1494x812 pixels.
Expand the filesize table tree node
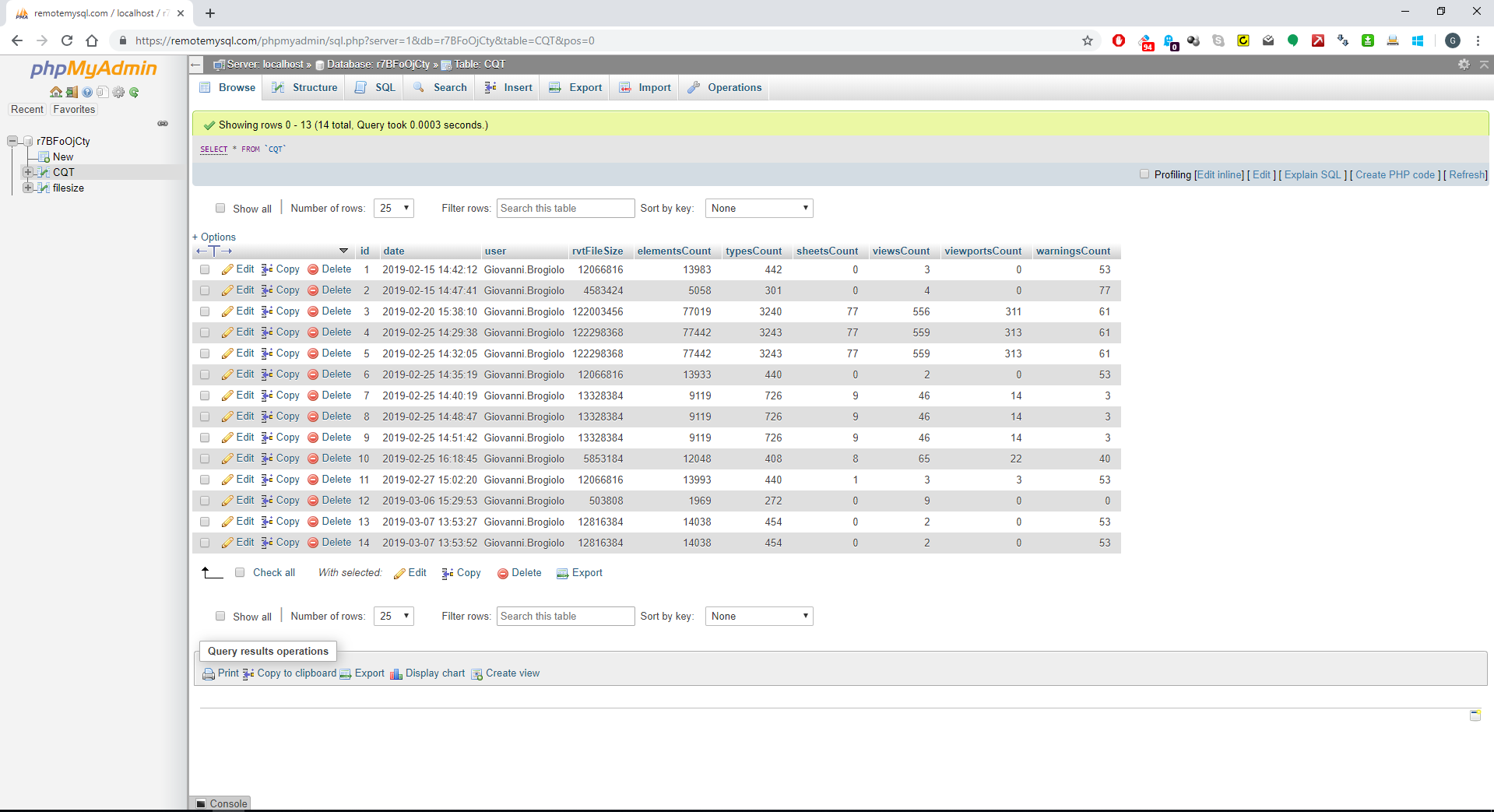(28, 188)
